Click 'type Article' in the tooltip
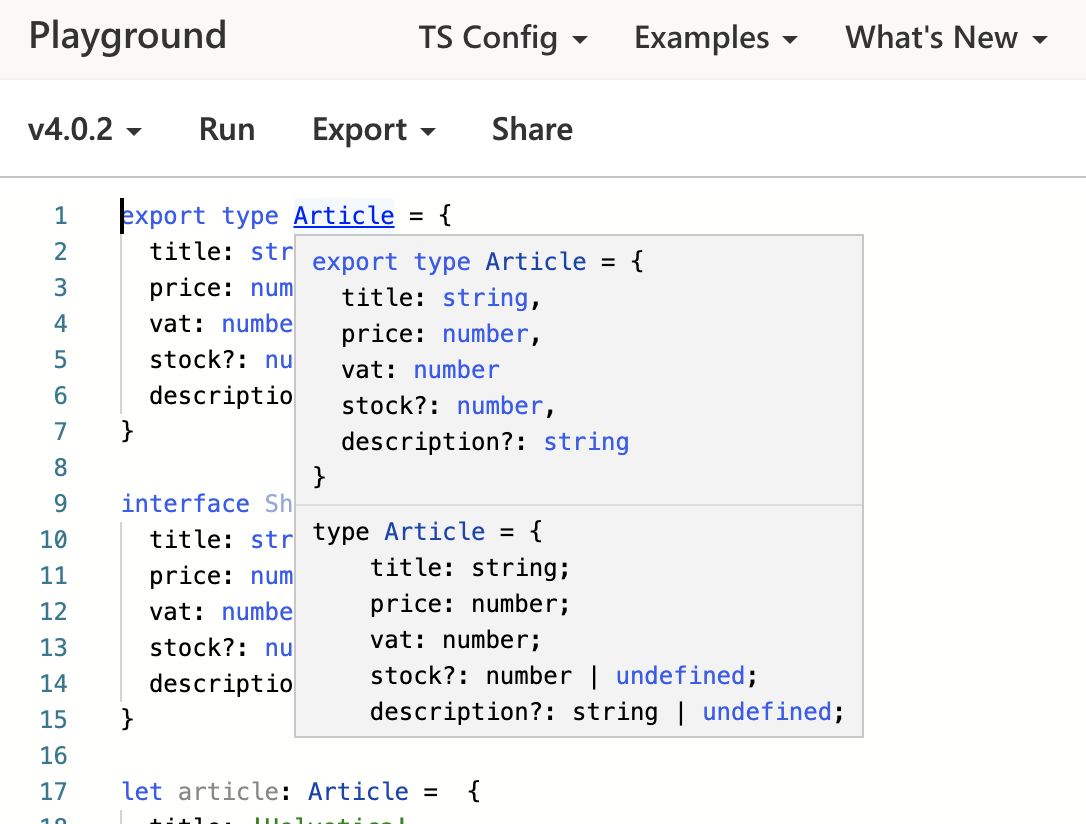Image resolution: width=1086 pixels, height=824 pixels. click(399, 531)
